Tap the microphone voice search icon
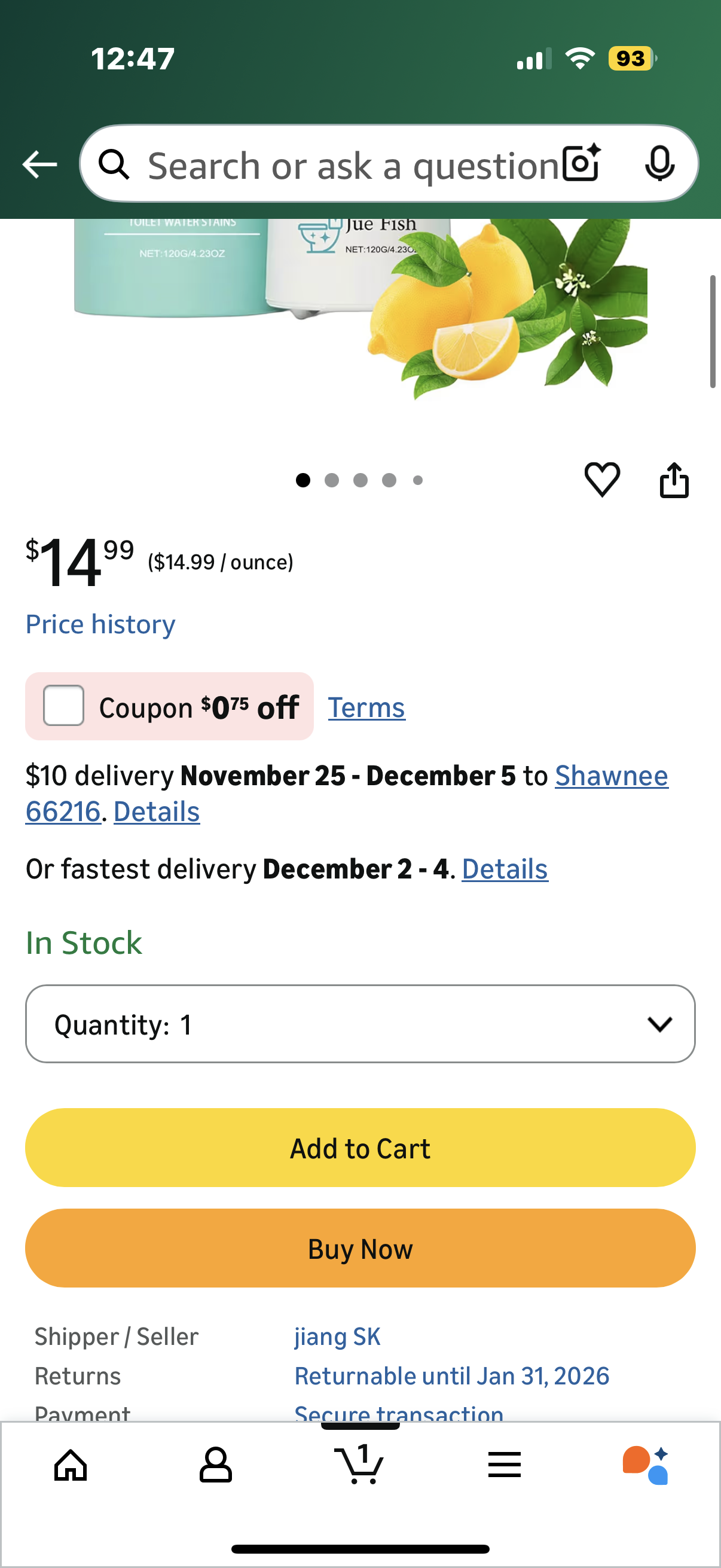This screenshot has height=1568, width=721. [x=659, y=163]
